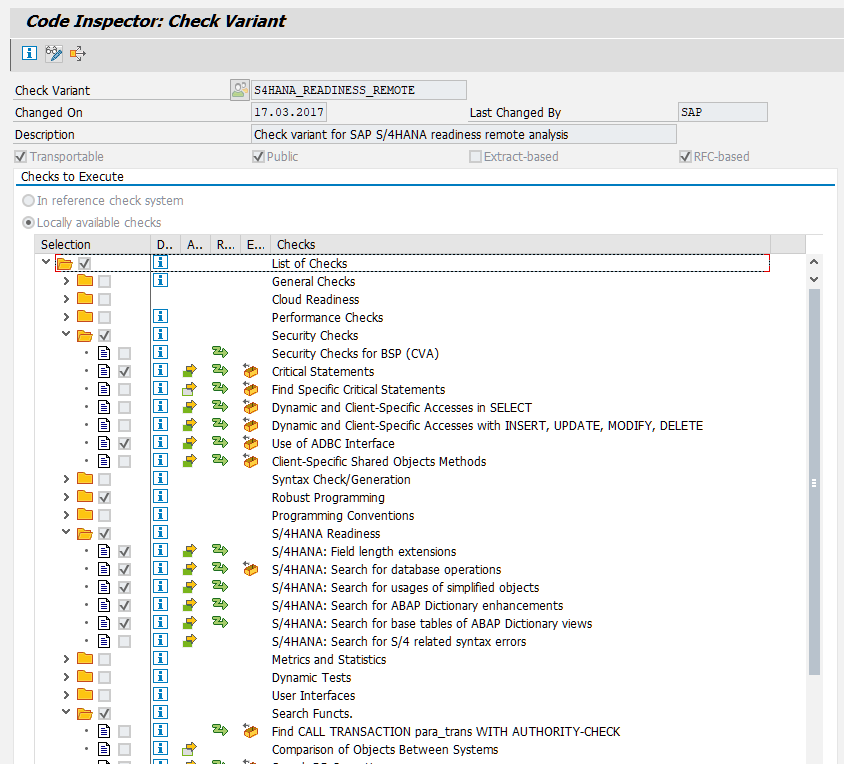The width and height of the screenshot is (844, 764).
Task: Toggle the Extract-based checkbox
Action: click(x=475, y=157)
